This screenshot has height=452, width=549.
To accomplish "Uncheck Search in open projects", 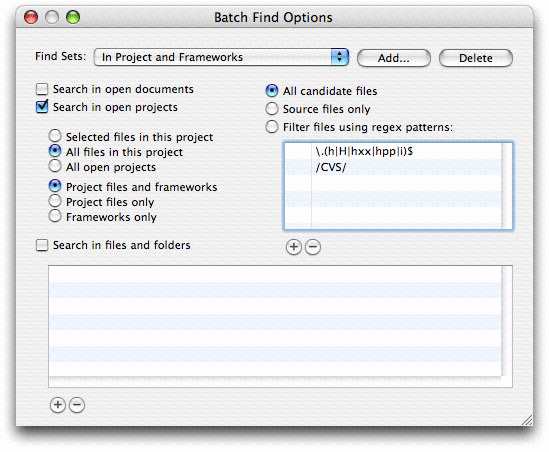I will (x=42, y=107).
